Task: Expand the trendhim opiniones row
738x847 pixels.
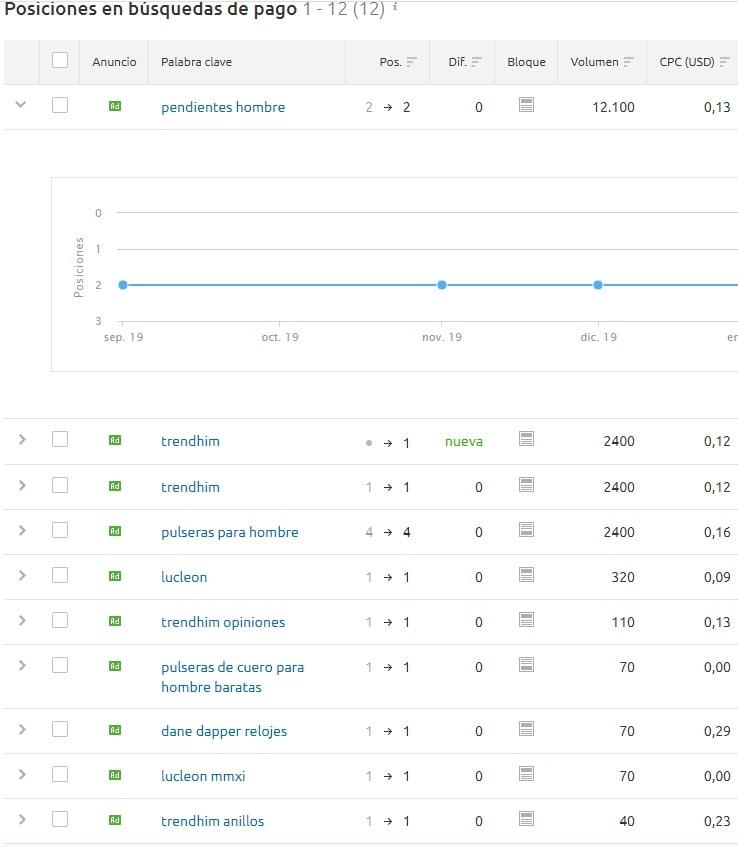Action: click(x=22, y=620)
